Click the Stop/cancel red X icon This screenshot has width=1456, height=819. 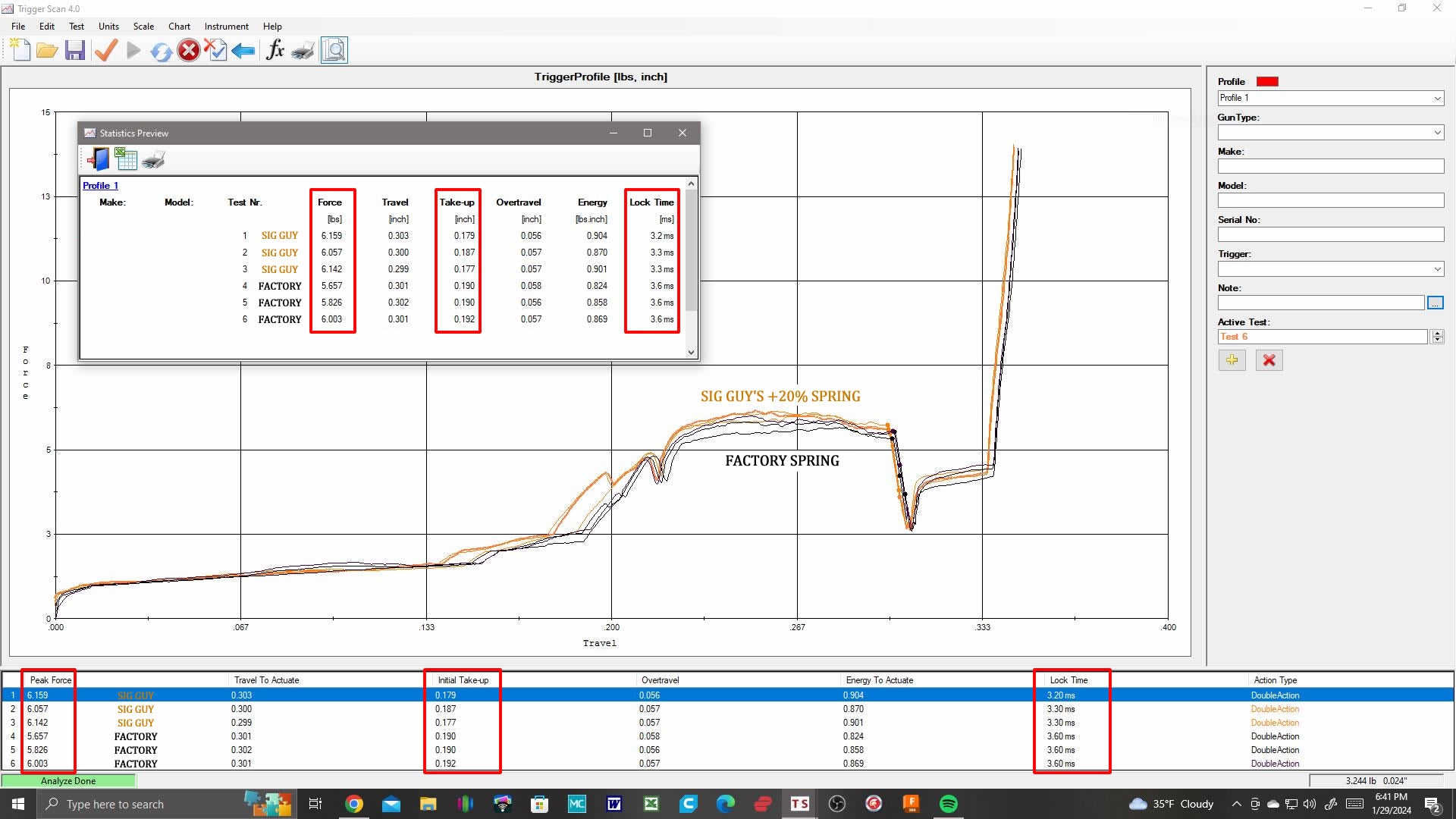pyautogui.click(x=187, y=50)
